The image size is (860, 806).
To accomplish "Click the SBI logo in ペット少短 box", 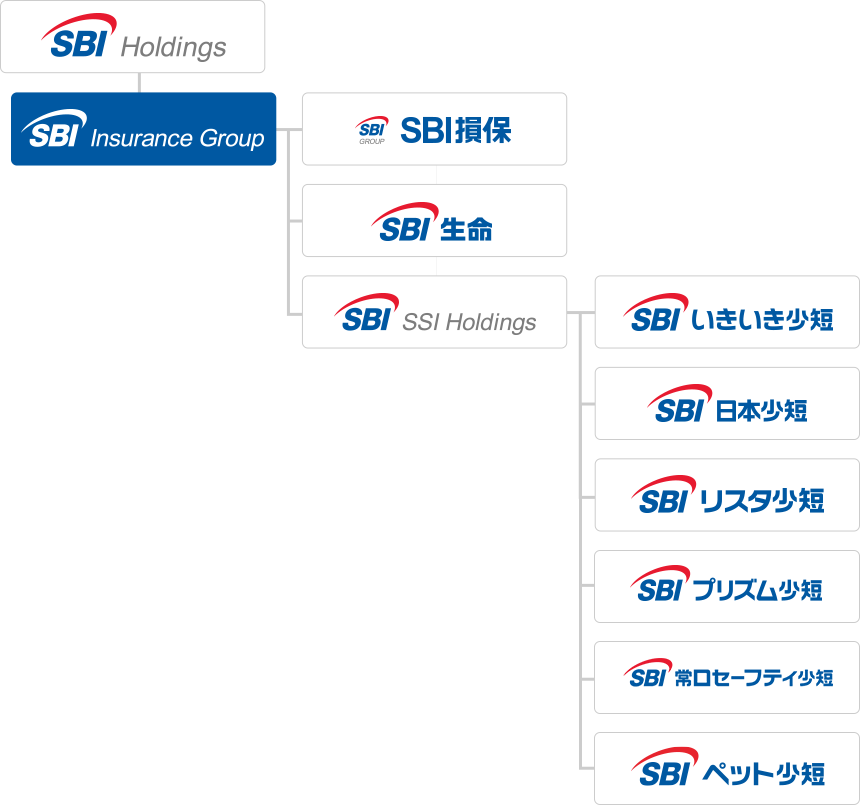I will click(x=665, y=767).
